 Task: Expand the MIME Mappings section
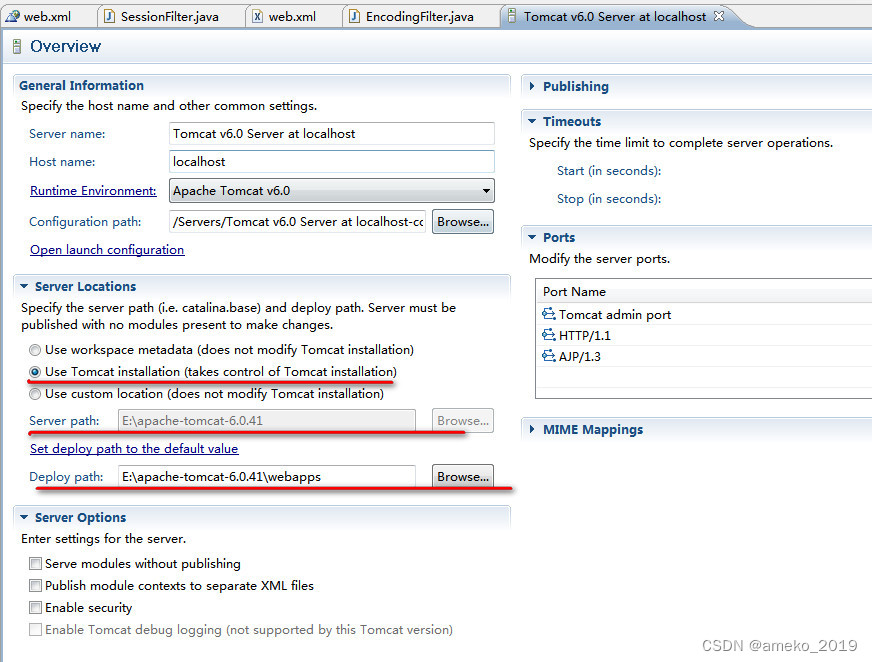(532, 429)
